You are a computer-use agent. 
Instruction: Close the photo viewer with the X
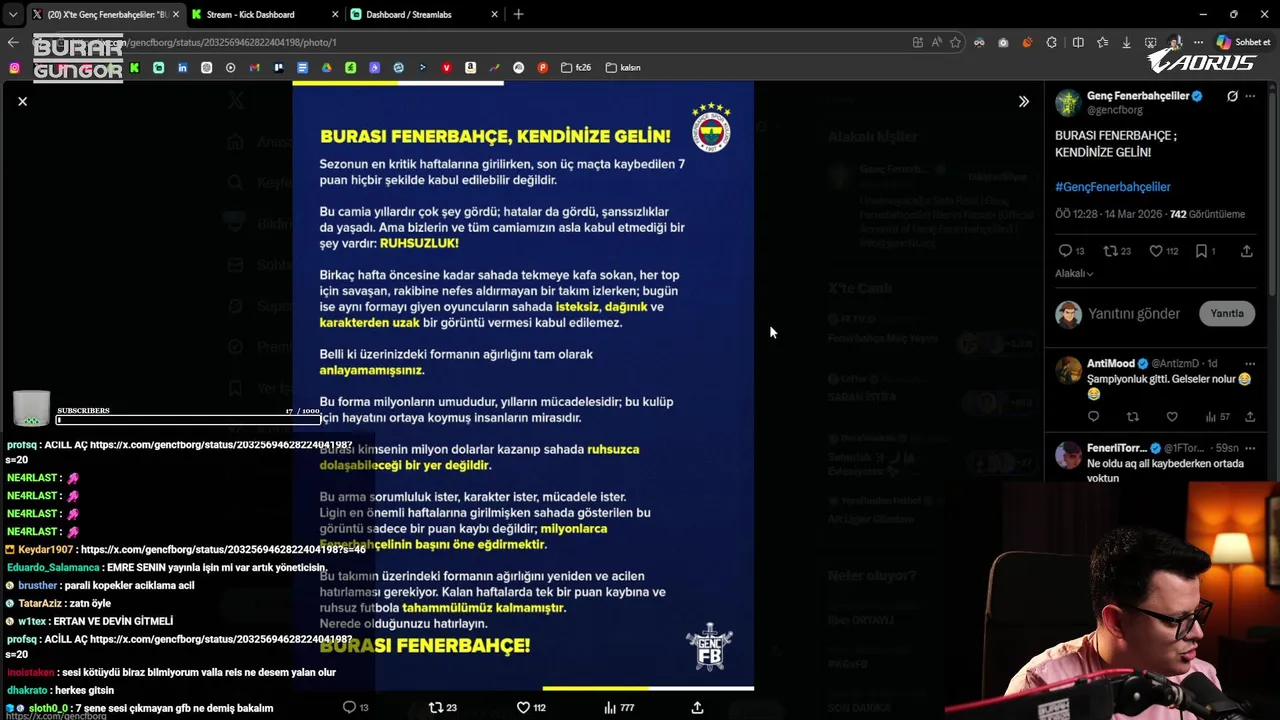coord(22,101)
